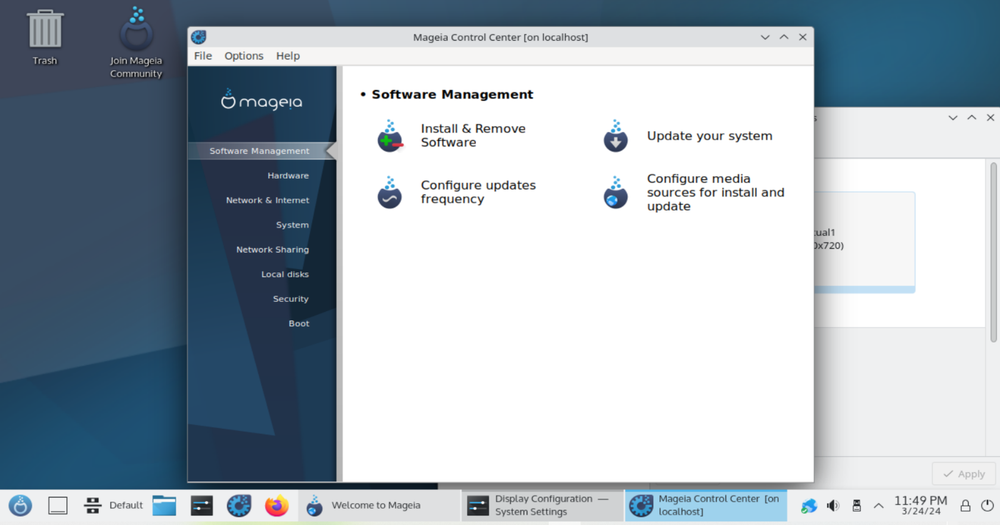Maximize the Mageia Control Center window
Image resolution: width=1000 pixels, height=525 pixels.
tap(784, 37)
